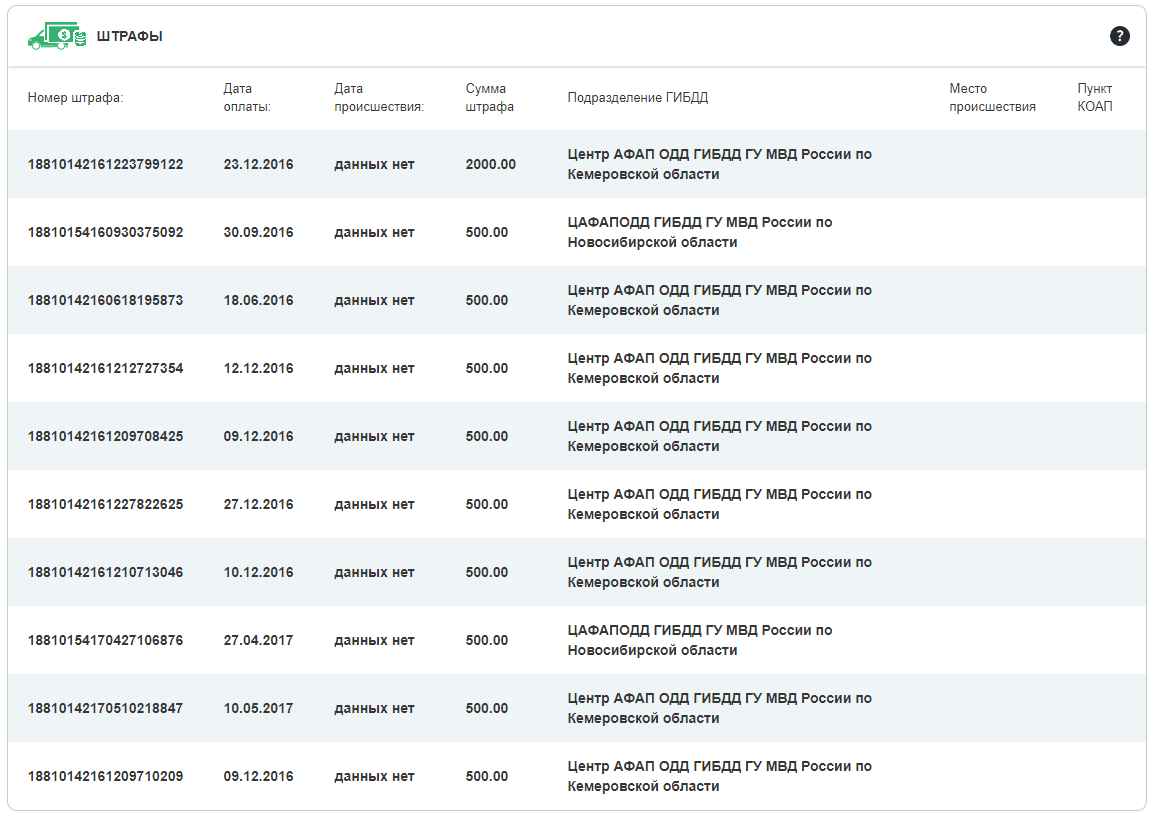Select fine number 18810142161209708425

point(106,436)
